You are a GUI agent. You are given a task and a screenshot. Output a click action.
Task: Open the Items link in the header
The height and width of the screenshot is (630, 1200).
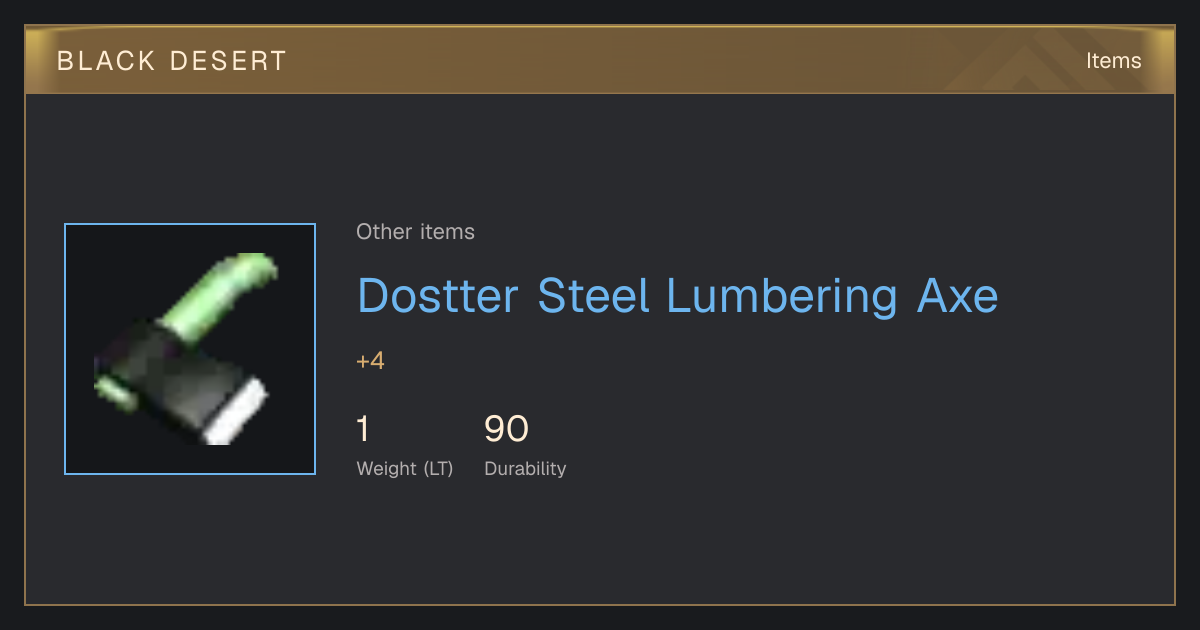(x=1113, y=61)
